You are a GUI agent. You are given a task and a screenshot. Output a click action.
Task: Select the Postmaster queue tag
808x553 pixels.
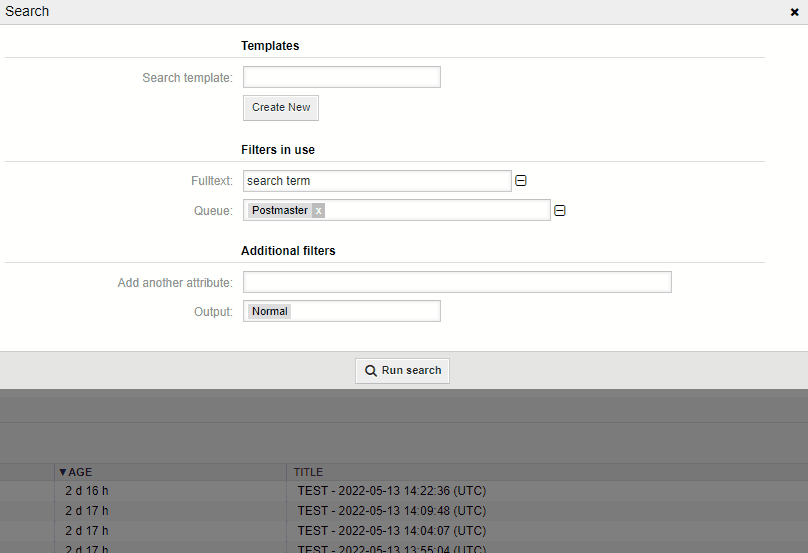click(279, 211)
